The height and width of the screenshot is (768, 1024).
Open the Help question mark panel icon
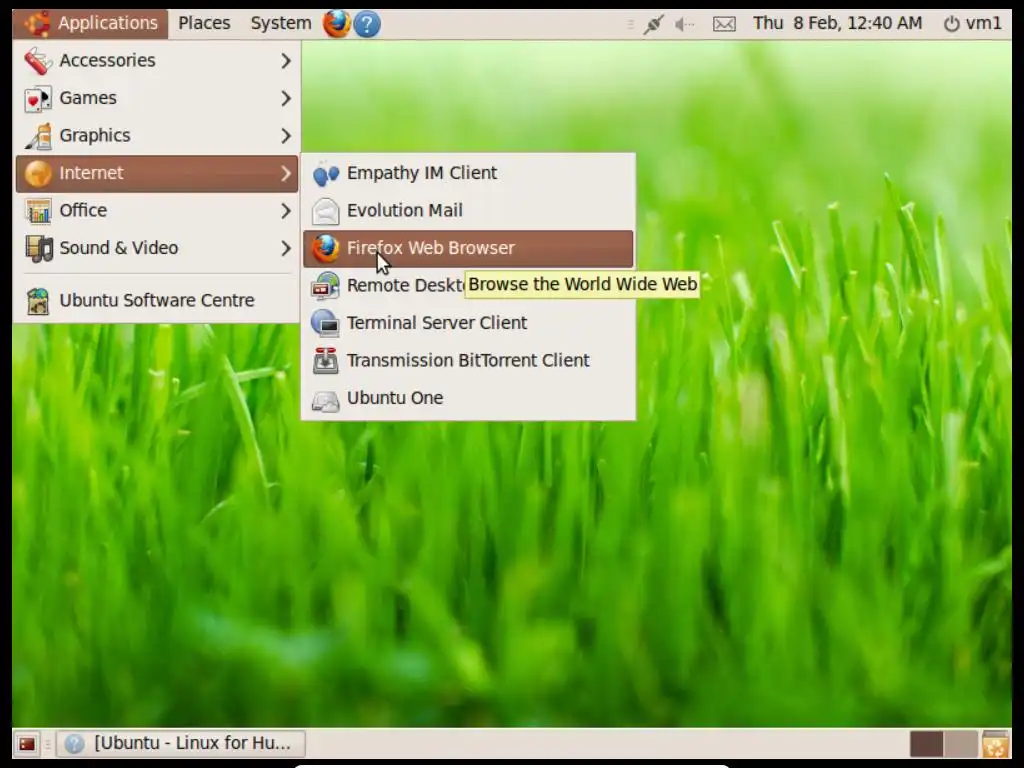pos(367,25)
